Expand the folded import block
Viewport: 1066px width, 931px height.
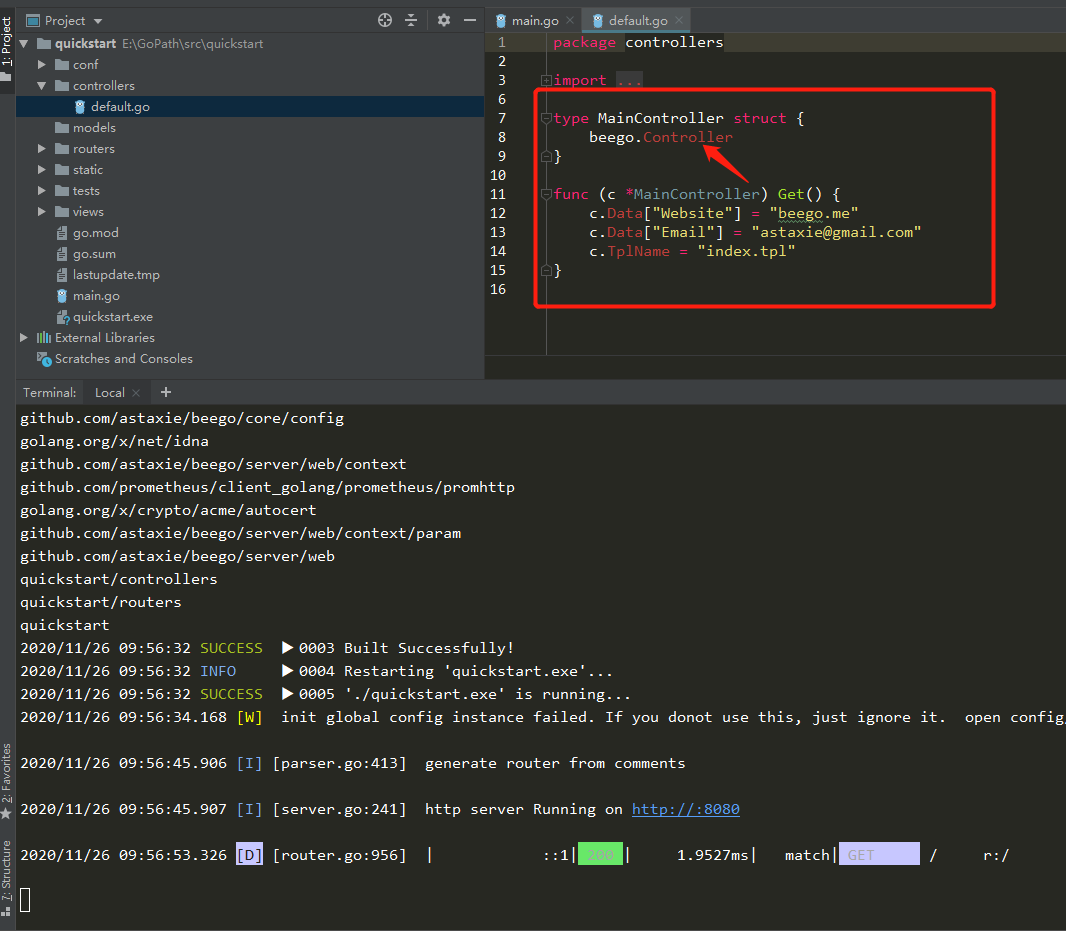pyautogui.click(x=546, y=80)
